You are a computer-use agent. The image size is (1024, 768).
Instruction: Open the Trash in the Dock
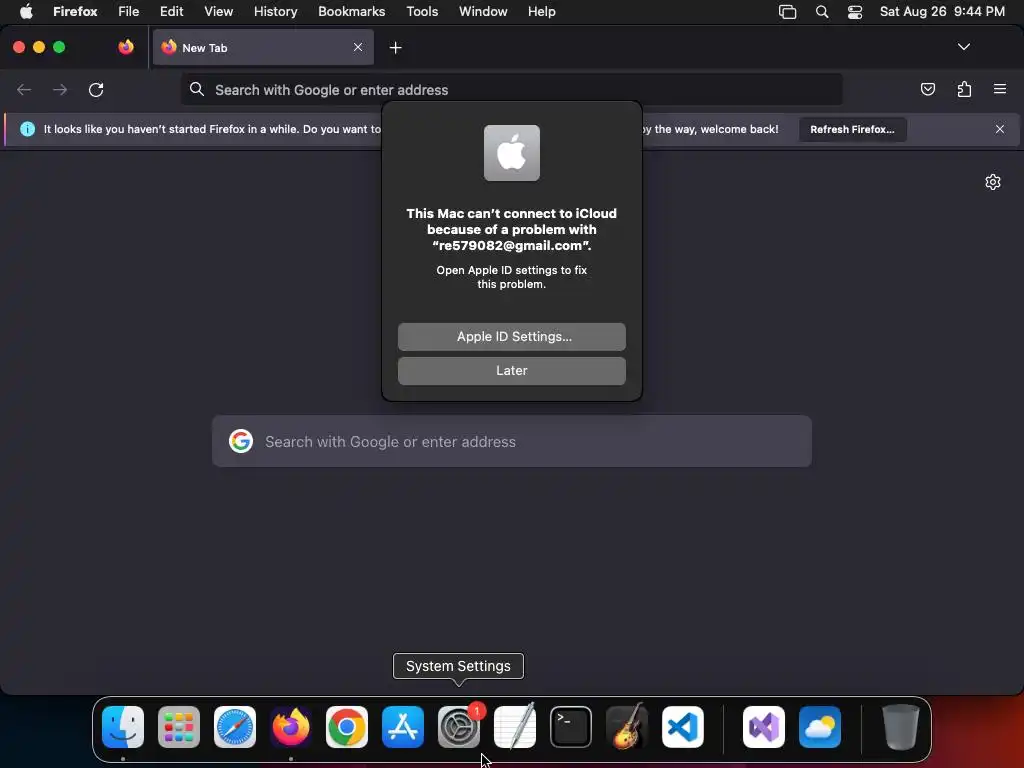tap(901, 727)
